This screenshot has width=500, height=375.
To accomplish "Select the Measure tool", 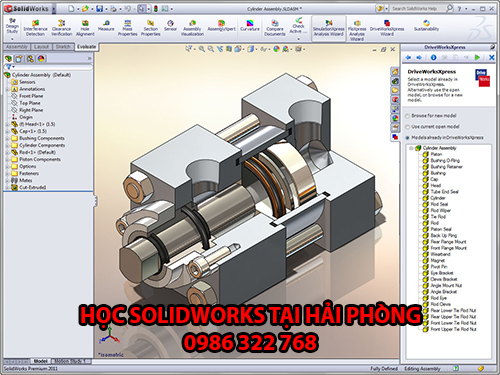I will pyautogui.click(x=106, y=25).
